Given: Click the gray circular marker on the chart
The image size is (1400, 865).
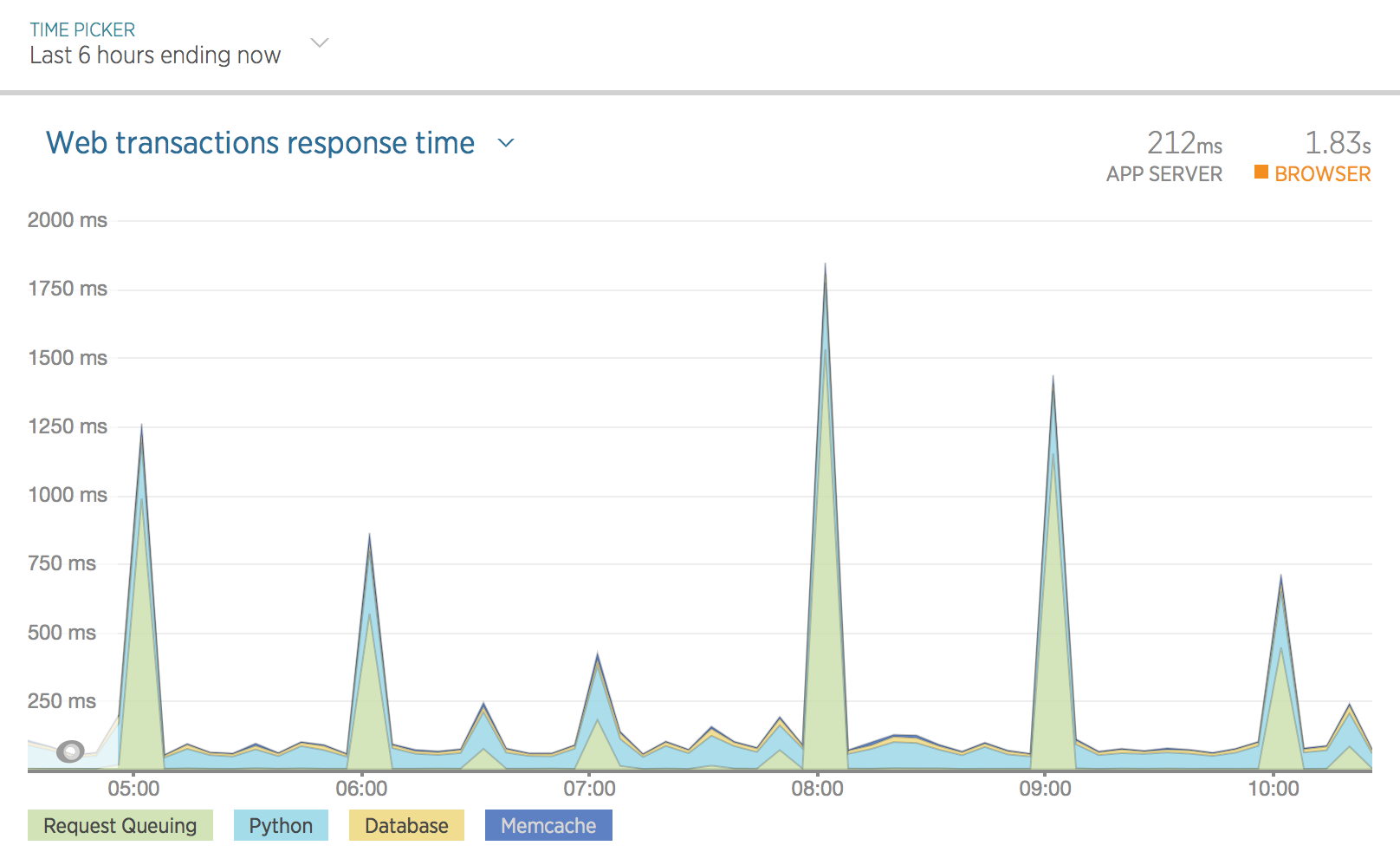Looking at the screenshot, I should (x=70, y=751).
